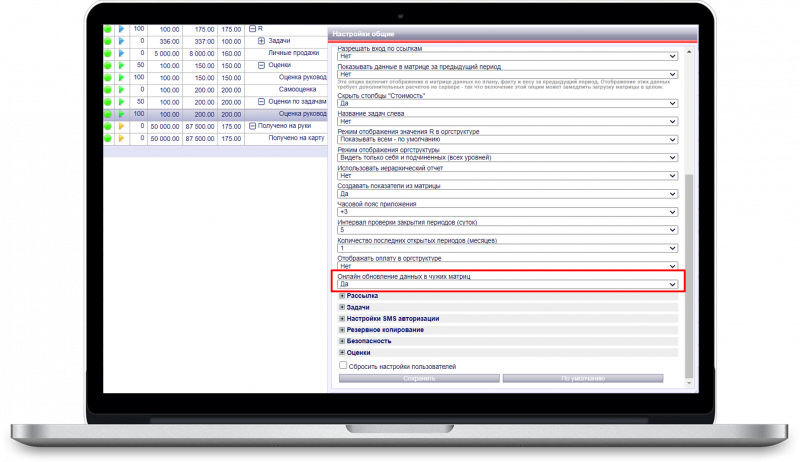The height and width of the screenshot is (462, 800).
Task: Click the settings panel scrollbar down arrow
Action: pyautogui.click(x=689, y=383)
